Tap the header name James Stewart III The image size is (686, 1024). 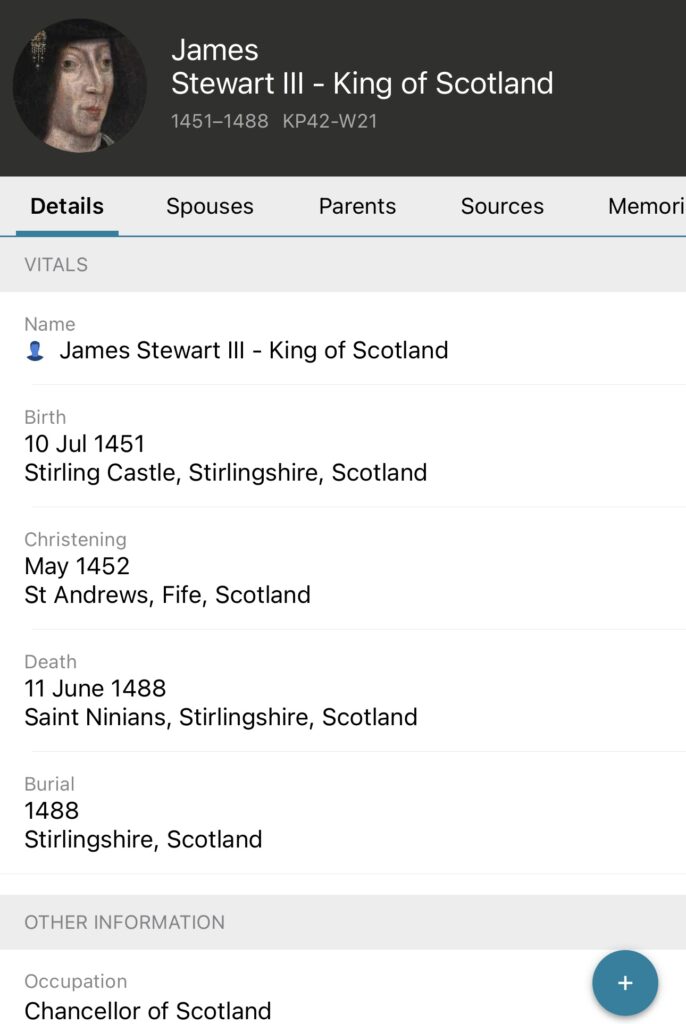pyautogui.click(x=361, y=67)
